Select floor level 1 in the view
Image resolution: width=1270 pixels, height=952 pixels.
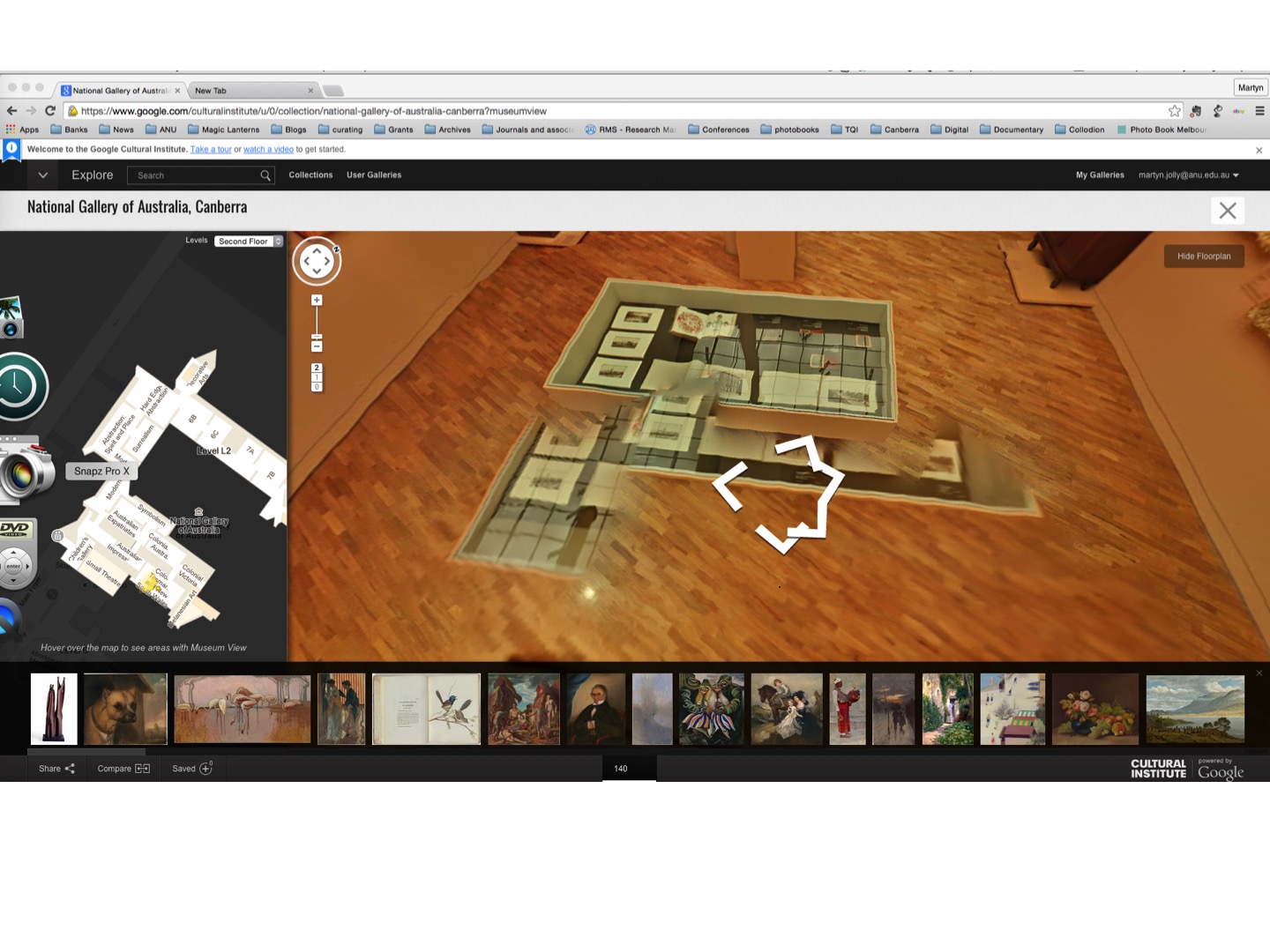point(317,377)
